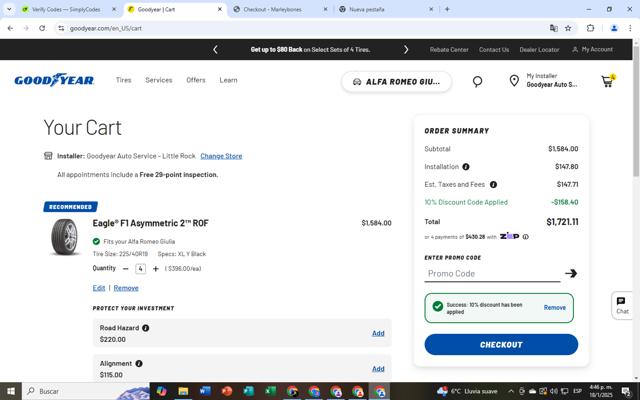Go back in browser history
This screenshot has width=640, height=400.
click(10, 28)
